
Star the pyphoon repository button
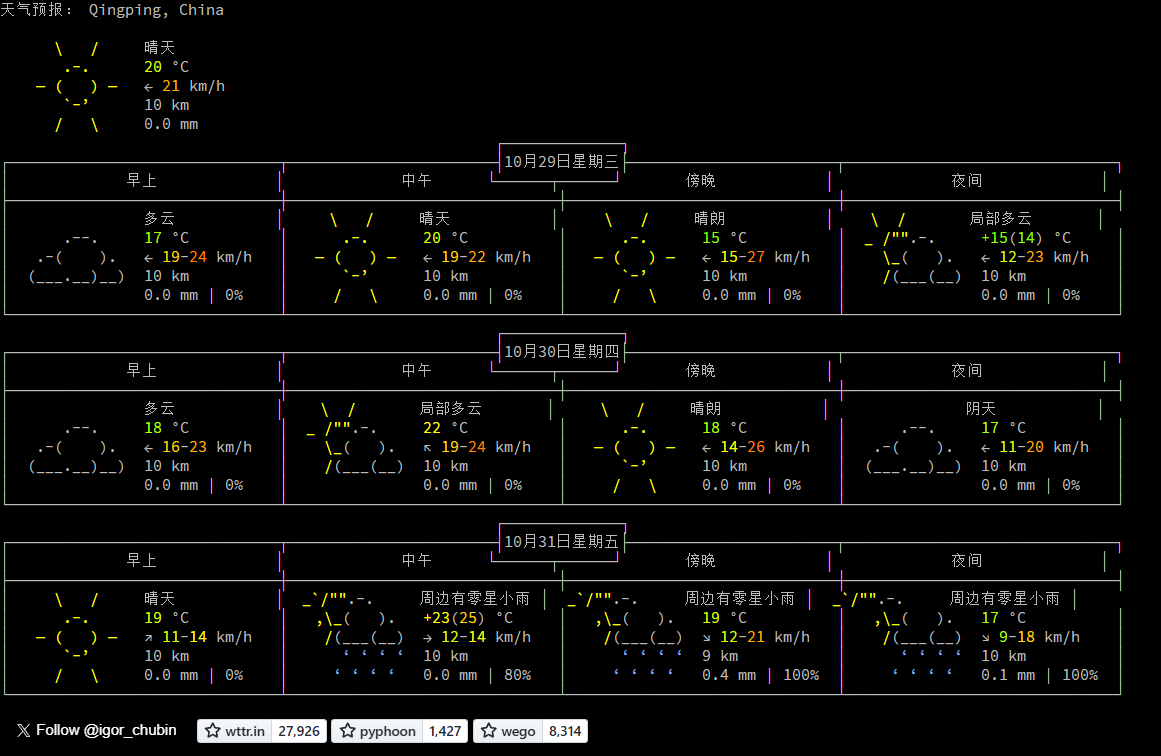point(377,731)
